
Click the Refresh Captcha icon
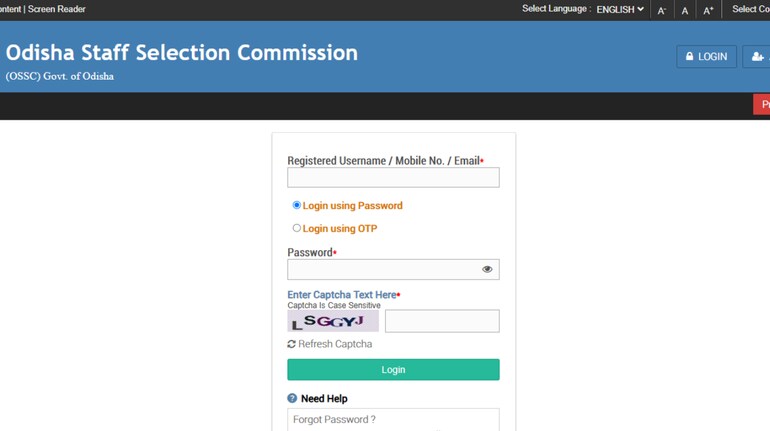(292, 344)
